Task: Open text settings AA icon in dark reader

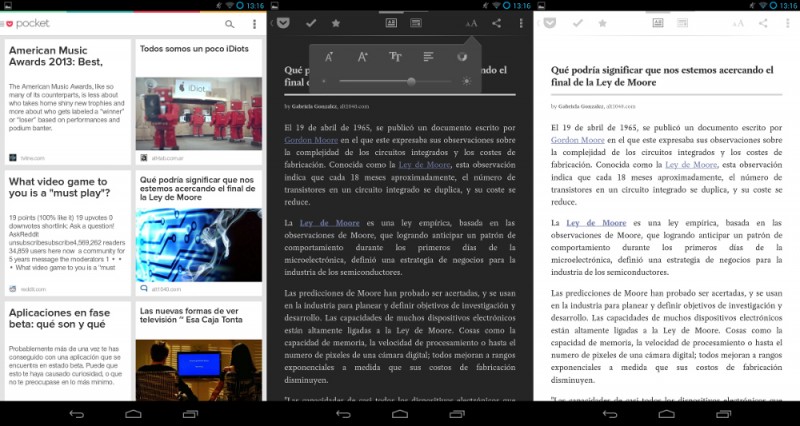Action: pos(471,23)
